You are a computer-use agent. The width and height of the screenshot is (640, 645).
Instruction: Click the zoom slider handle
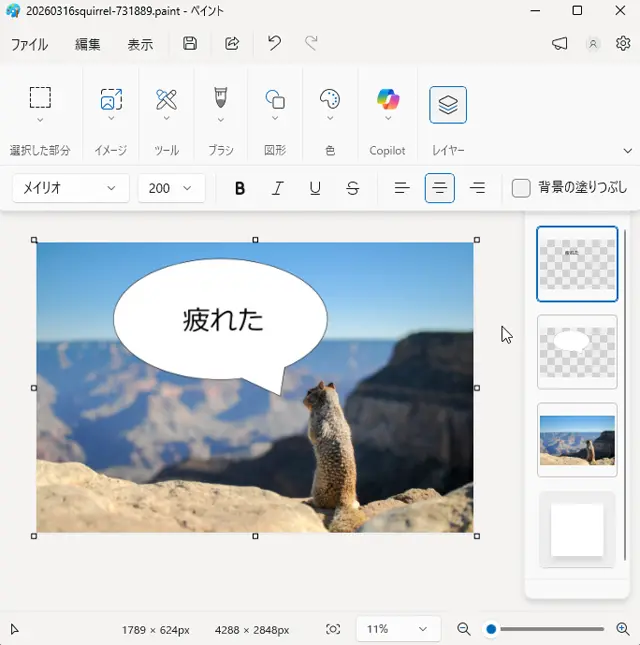coord(491,629)
